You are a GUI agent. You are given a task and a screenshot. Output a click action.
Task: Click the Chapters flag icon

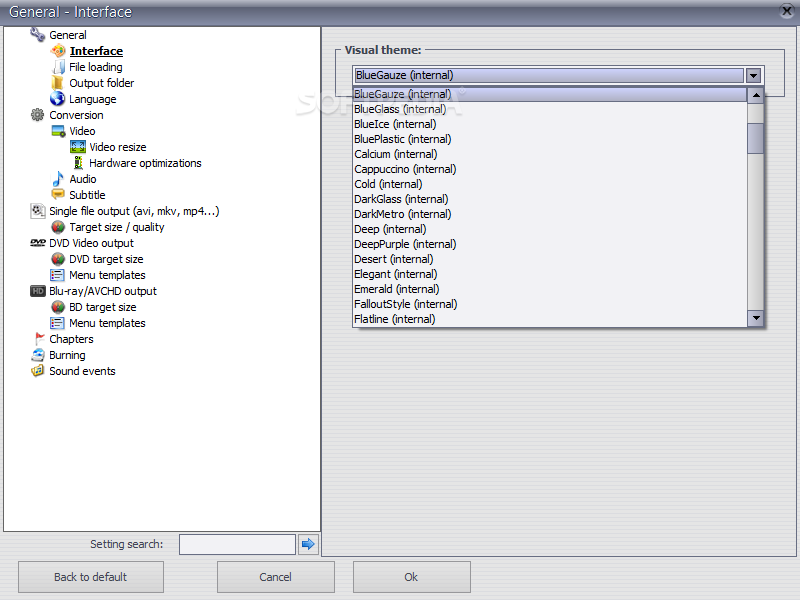click(x=39, y=339)
